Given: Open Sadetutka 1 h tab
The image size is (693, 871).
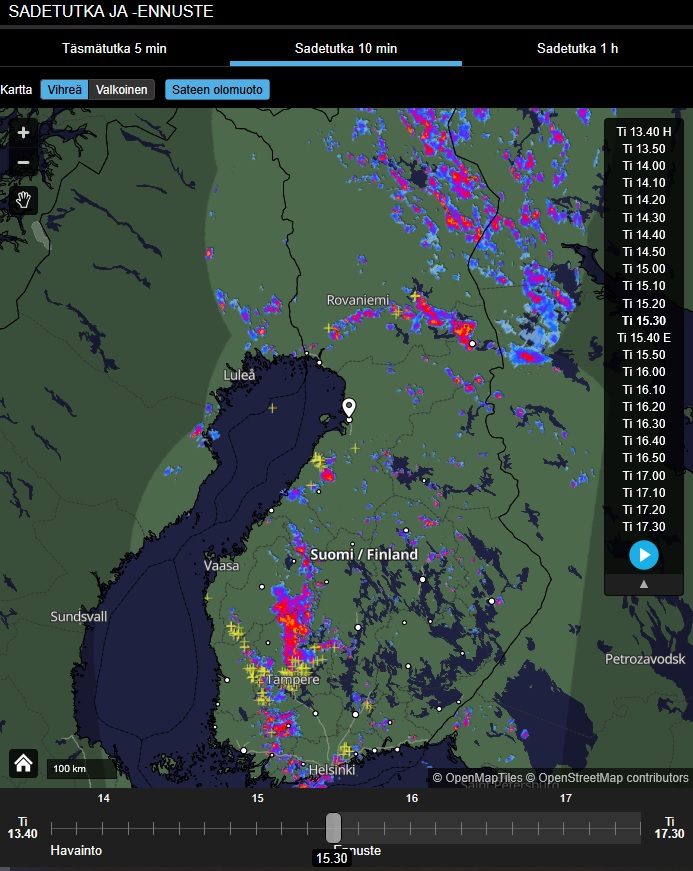Looking at the screenshot, I should [x=578, y=48].
